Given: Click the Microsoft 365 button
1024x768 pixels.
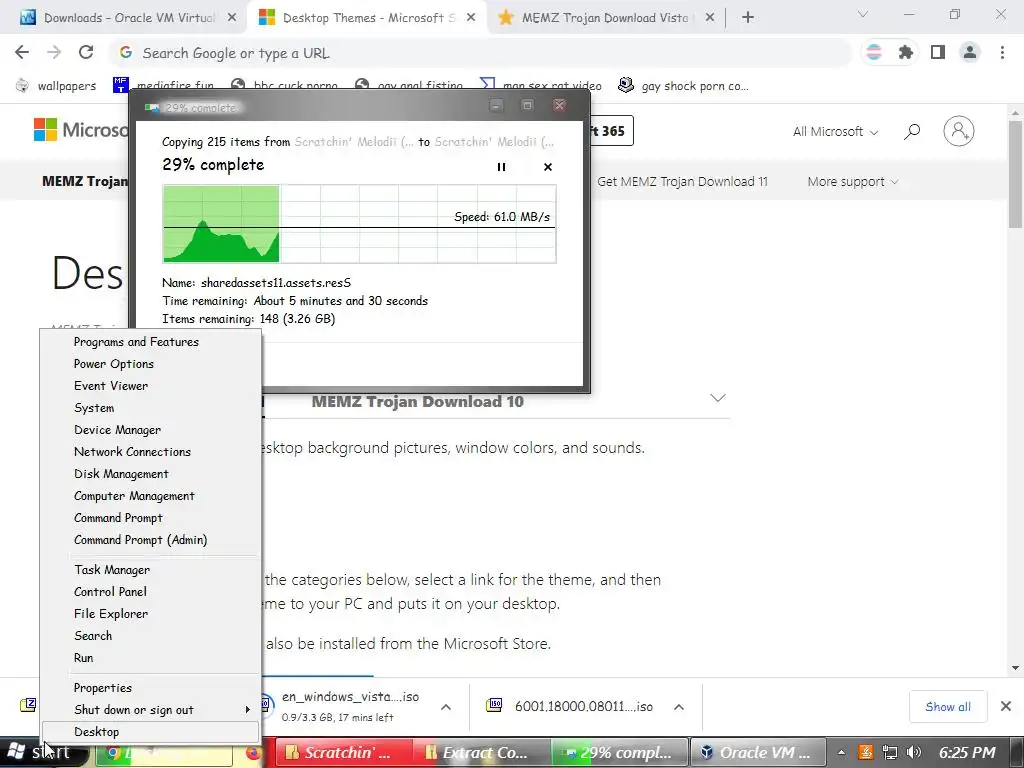Looking at the screenshot, I should 611,131.
